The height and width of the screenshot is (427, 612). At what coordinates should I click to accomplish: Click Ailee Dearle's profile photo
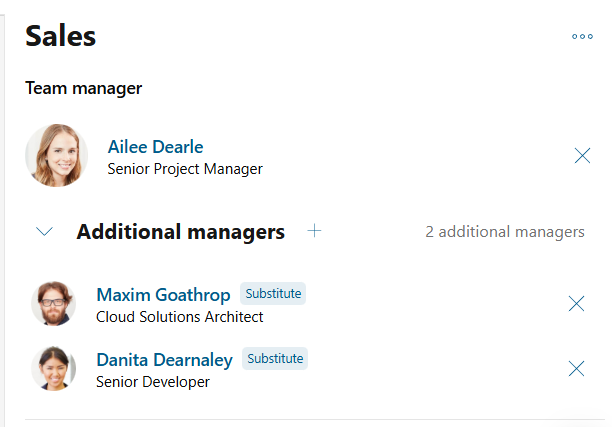click(57, 155)
